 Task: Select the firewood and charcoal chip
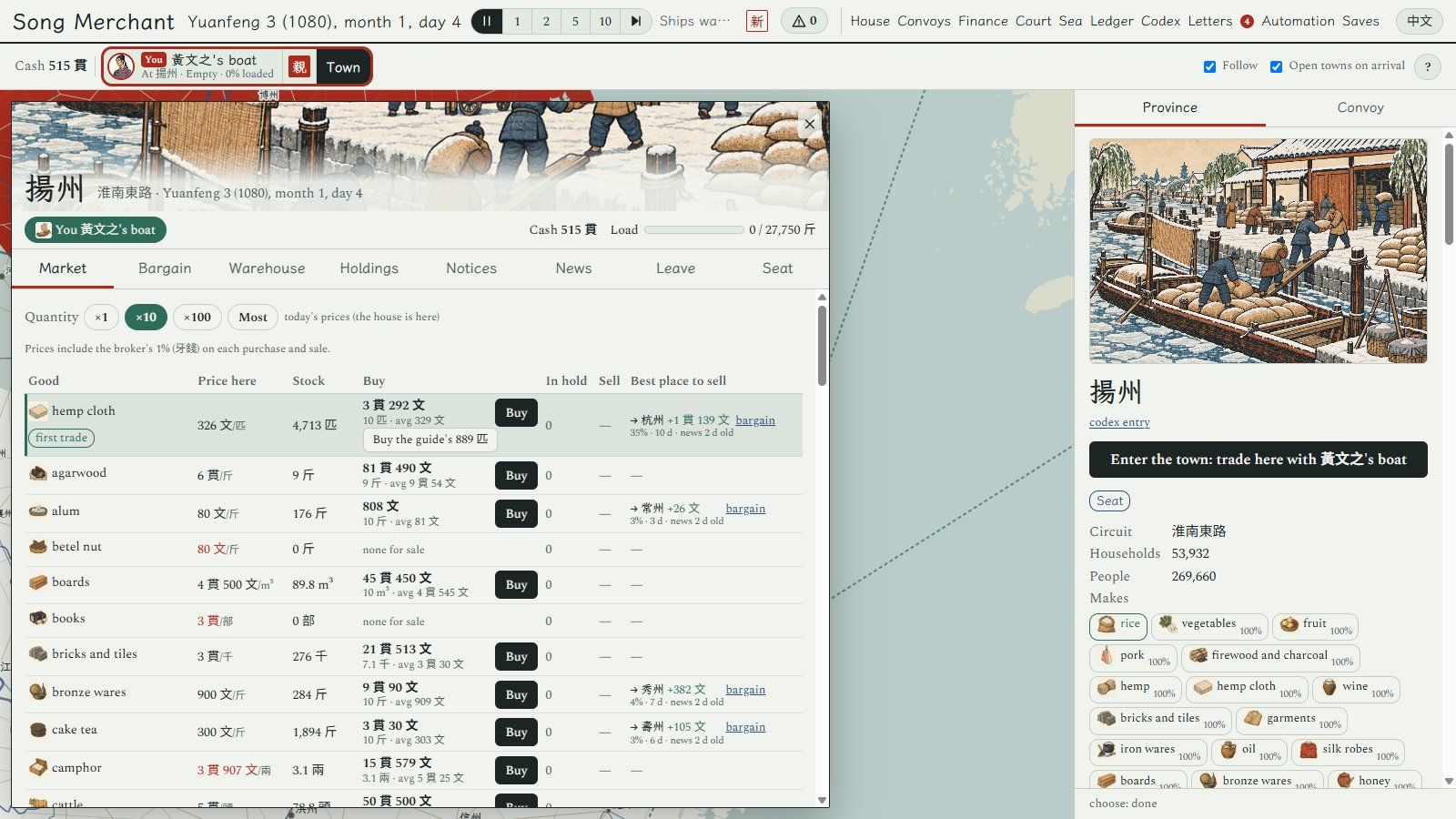click(1270, 657)
